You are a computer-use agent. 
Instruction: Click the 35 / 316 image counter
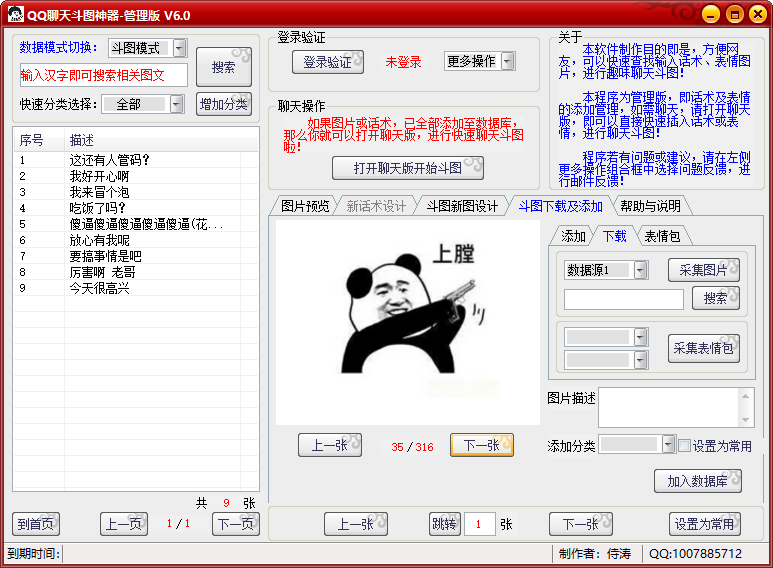412,447
